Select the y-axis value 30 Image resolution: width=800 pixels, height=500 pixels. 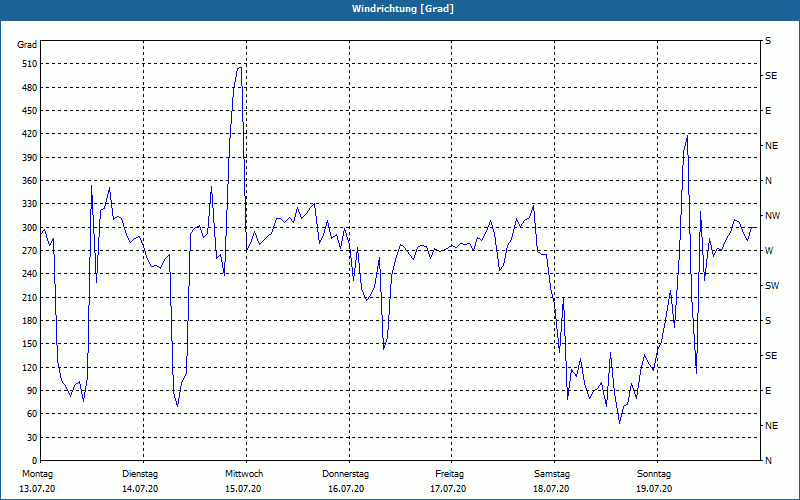(32, 438)
